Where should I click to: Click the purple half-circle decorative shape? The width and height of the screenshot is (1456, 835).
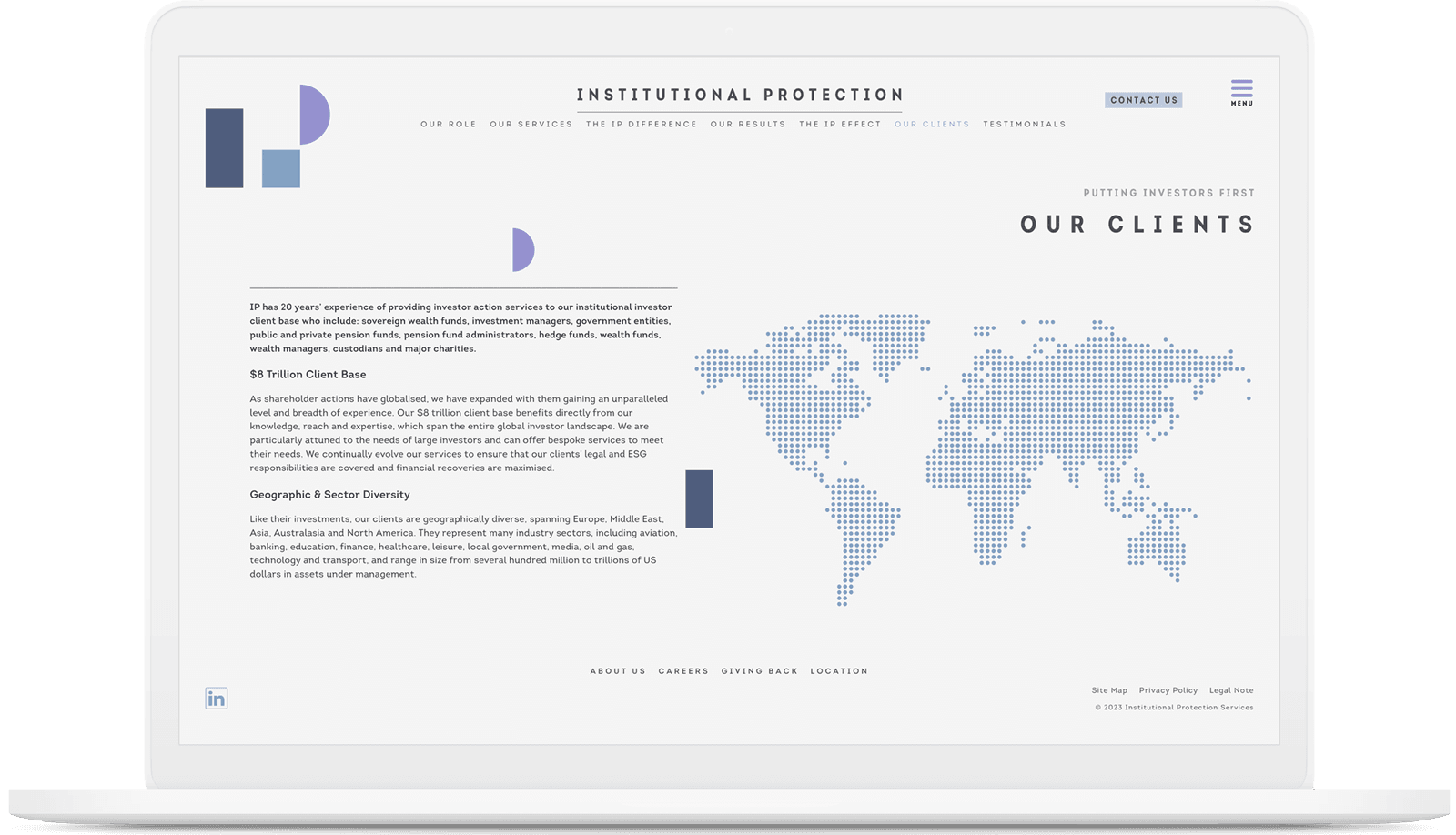pos(522,247)
